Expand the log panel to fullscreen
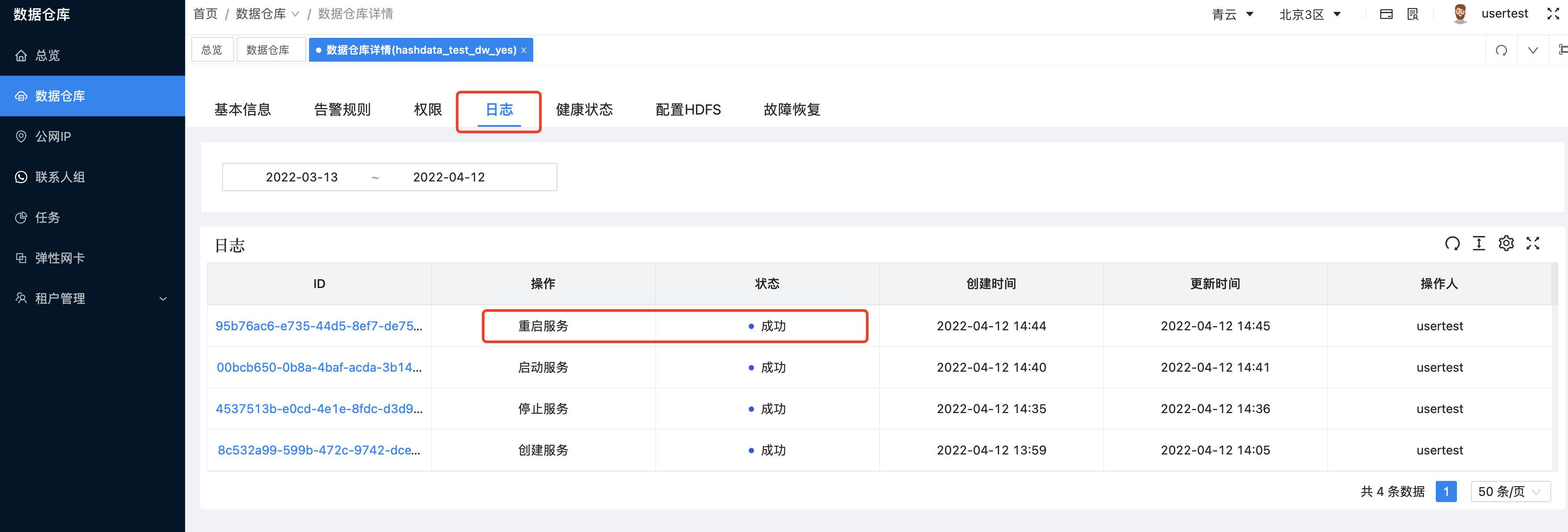1568x532 pixels. [1533, 243]
